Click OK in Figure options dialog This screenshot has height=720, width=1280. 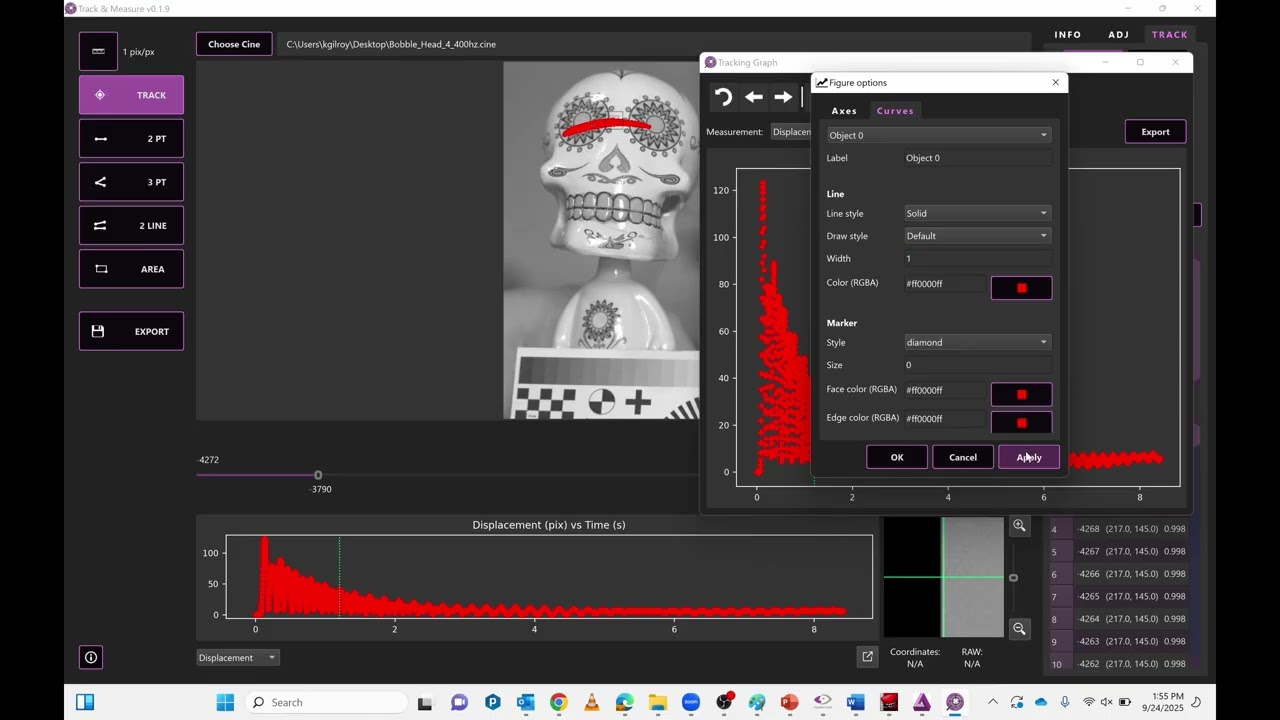click(897, 457)
